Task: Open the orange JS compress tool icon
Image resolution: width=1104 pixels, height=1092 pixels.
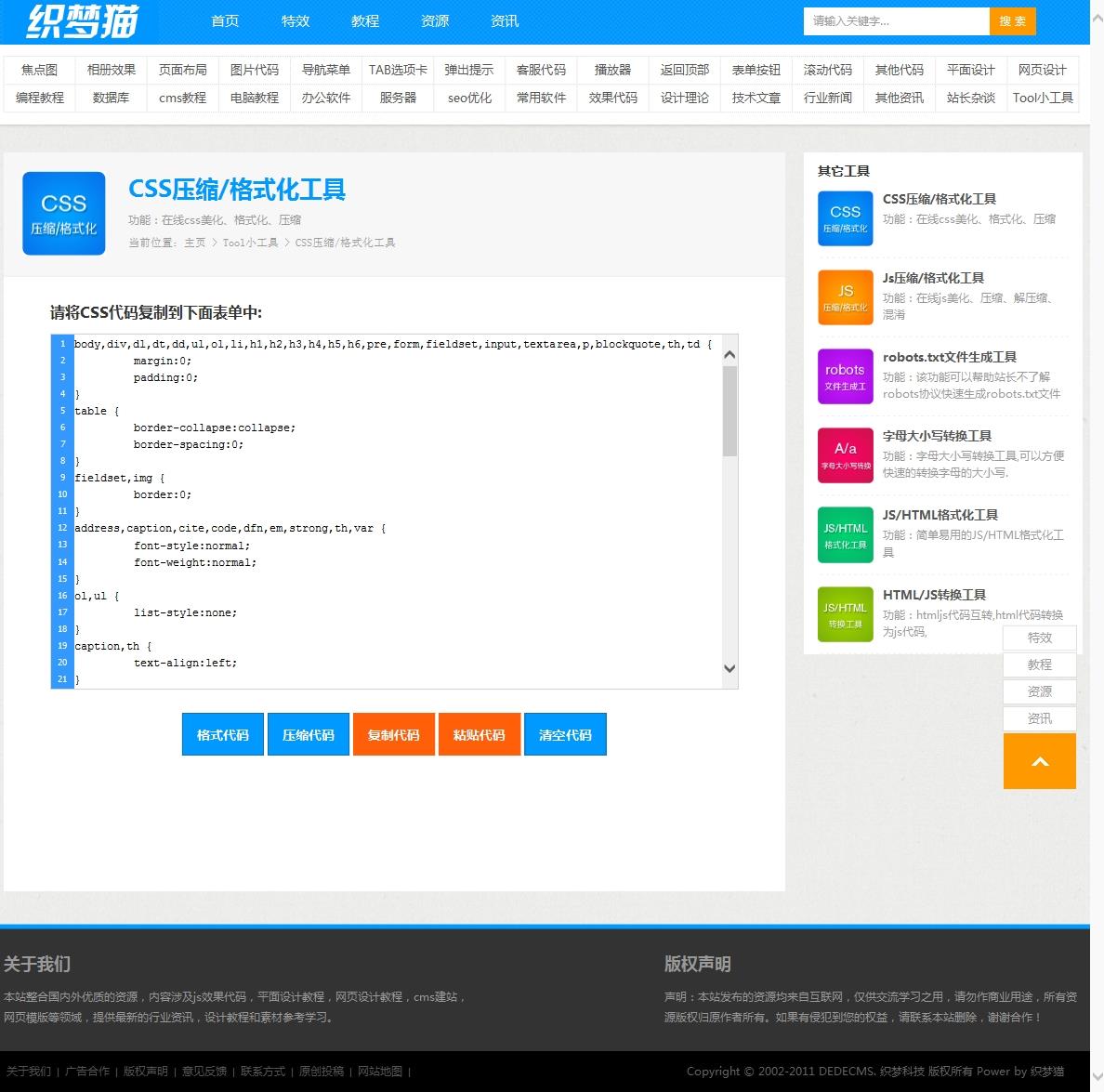Action: (845, 297)
